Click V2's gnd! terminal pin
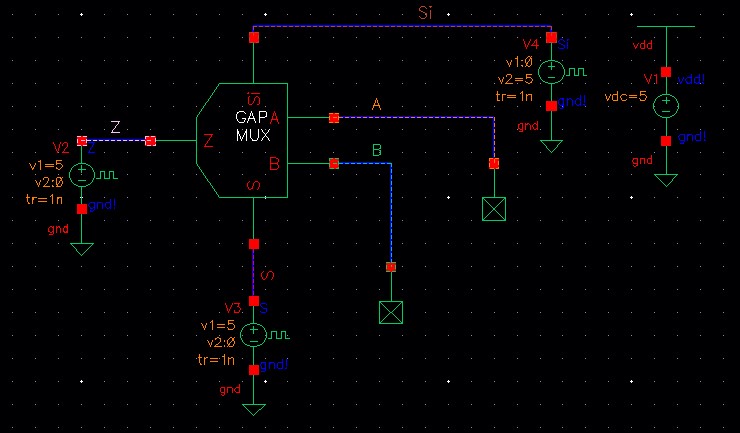Image resolution: width=740 pixels, height=433 pixels. click(x=82, y=209)
